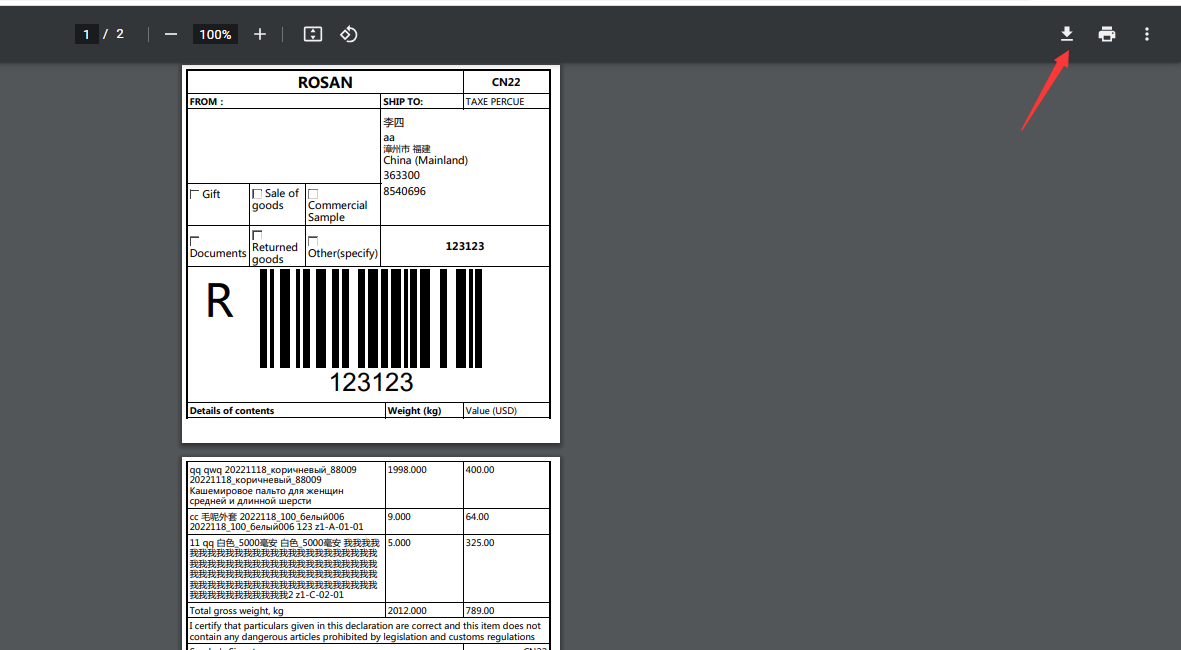The image size is (1181, 650).
Task: Check the Documents box
Action: point(194,241)
